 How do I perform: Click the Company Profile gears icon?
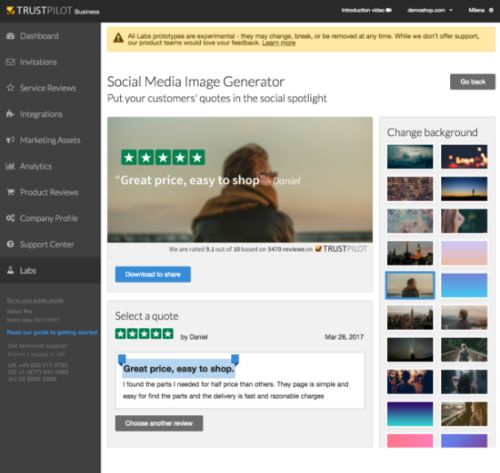click(10, 218)
